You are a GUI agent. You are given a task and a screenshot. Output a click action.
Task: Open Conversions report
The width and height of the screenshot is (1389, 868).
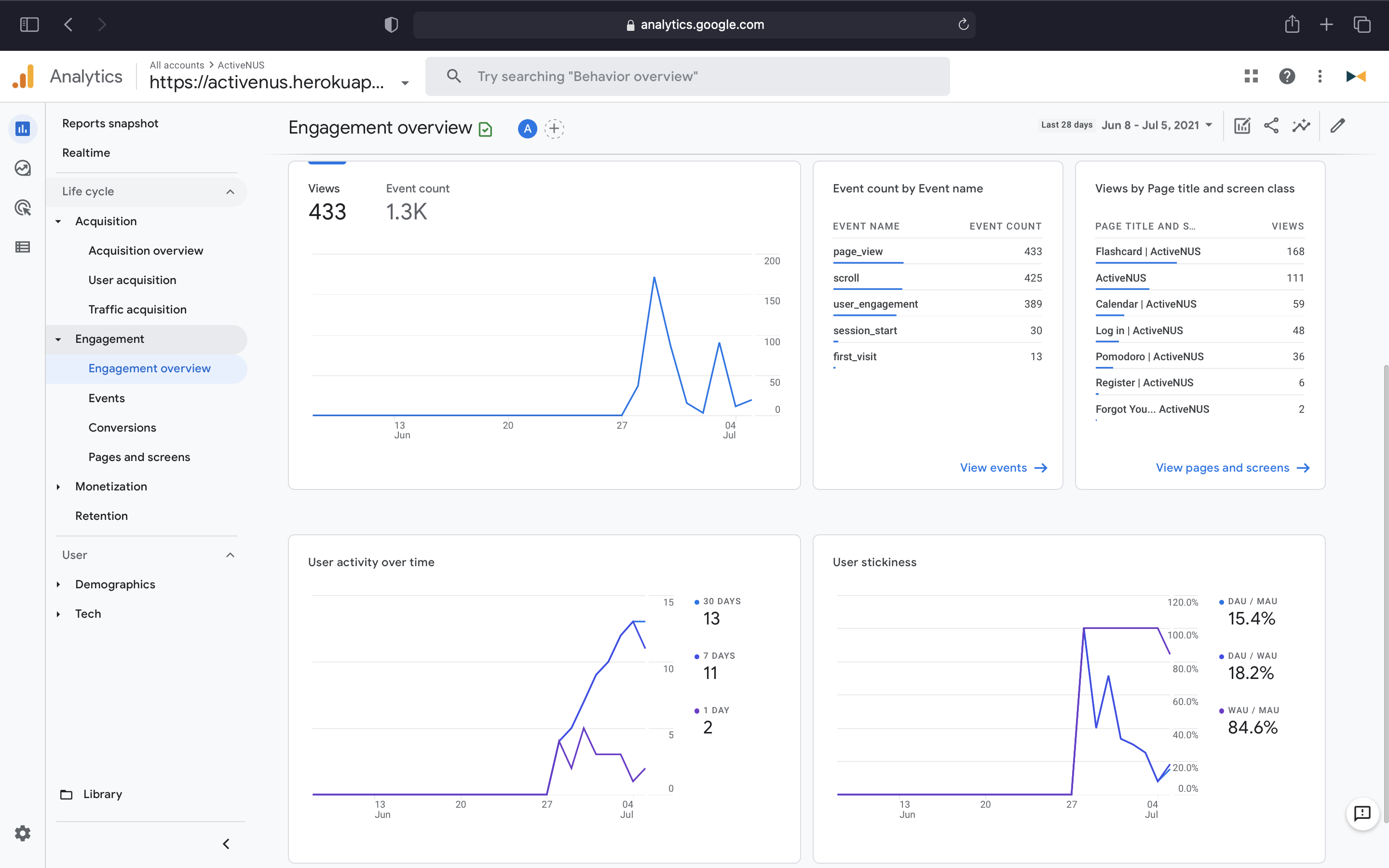122,428
